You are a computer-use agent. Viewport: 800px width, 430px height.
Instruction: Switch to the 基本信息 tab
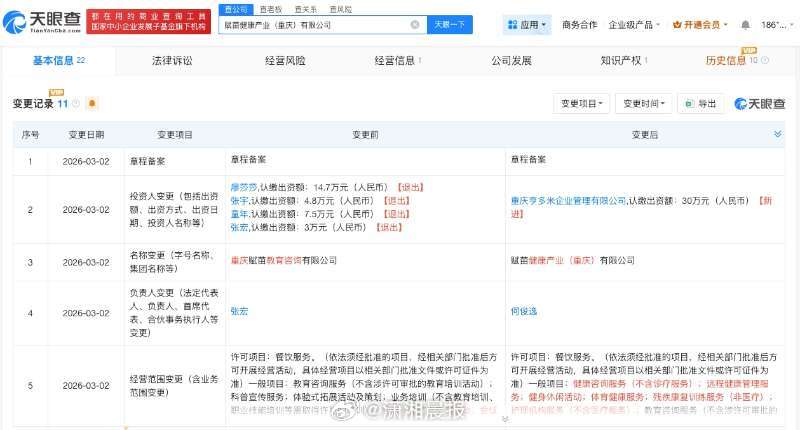pos(59,61)
